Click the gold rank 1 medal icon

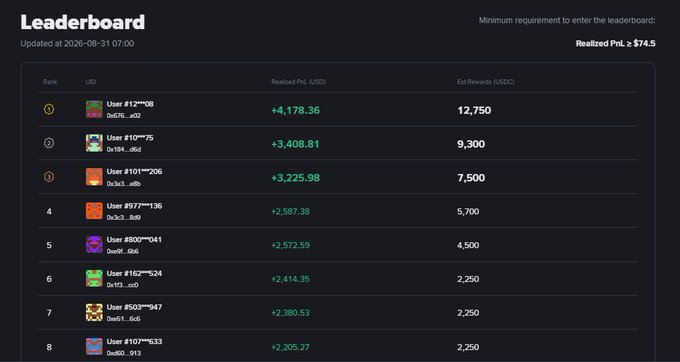pyautogui.click(x=49, y=109)
